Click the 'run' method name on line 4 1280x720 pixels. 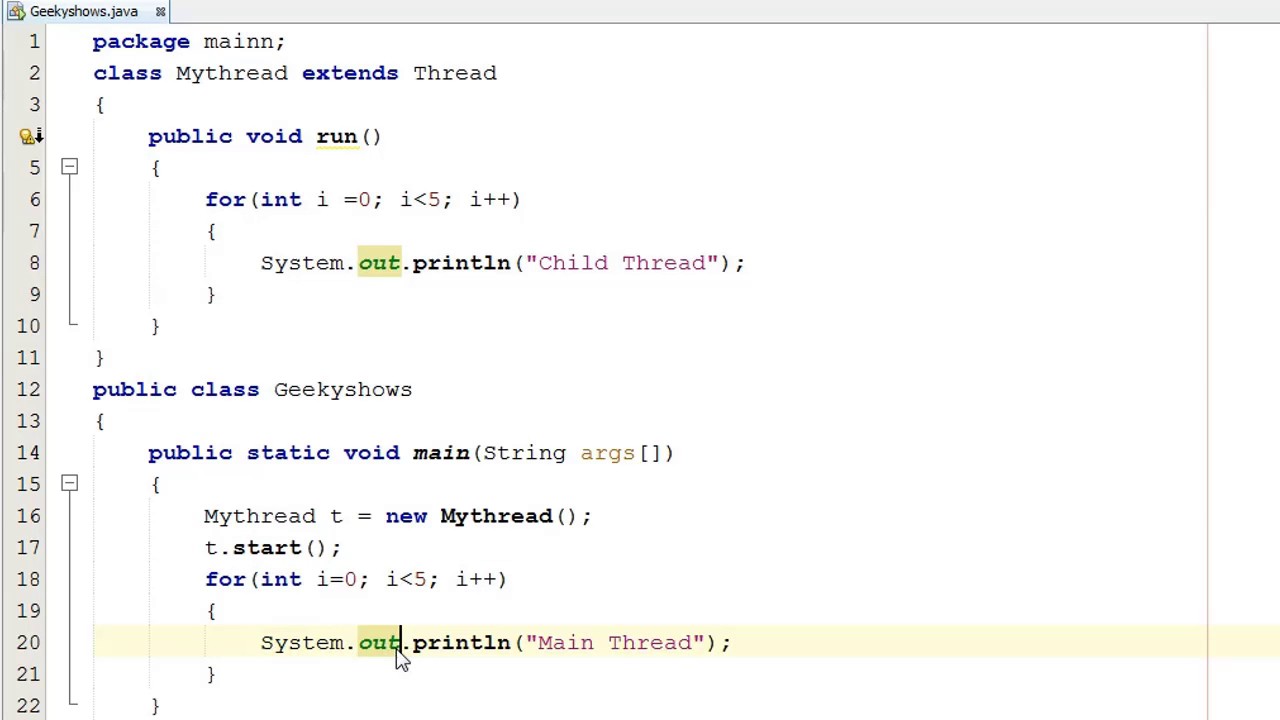coord(336,137)
